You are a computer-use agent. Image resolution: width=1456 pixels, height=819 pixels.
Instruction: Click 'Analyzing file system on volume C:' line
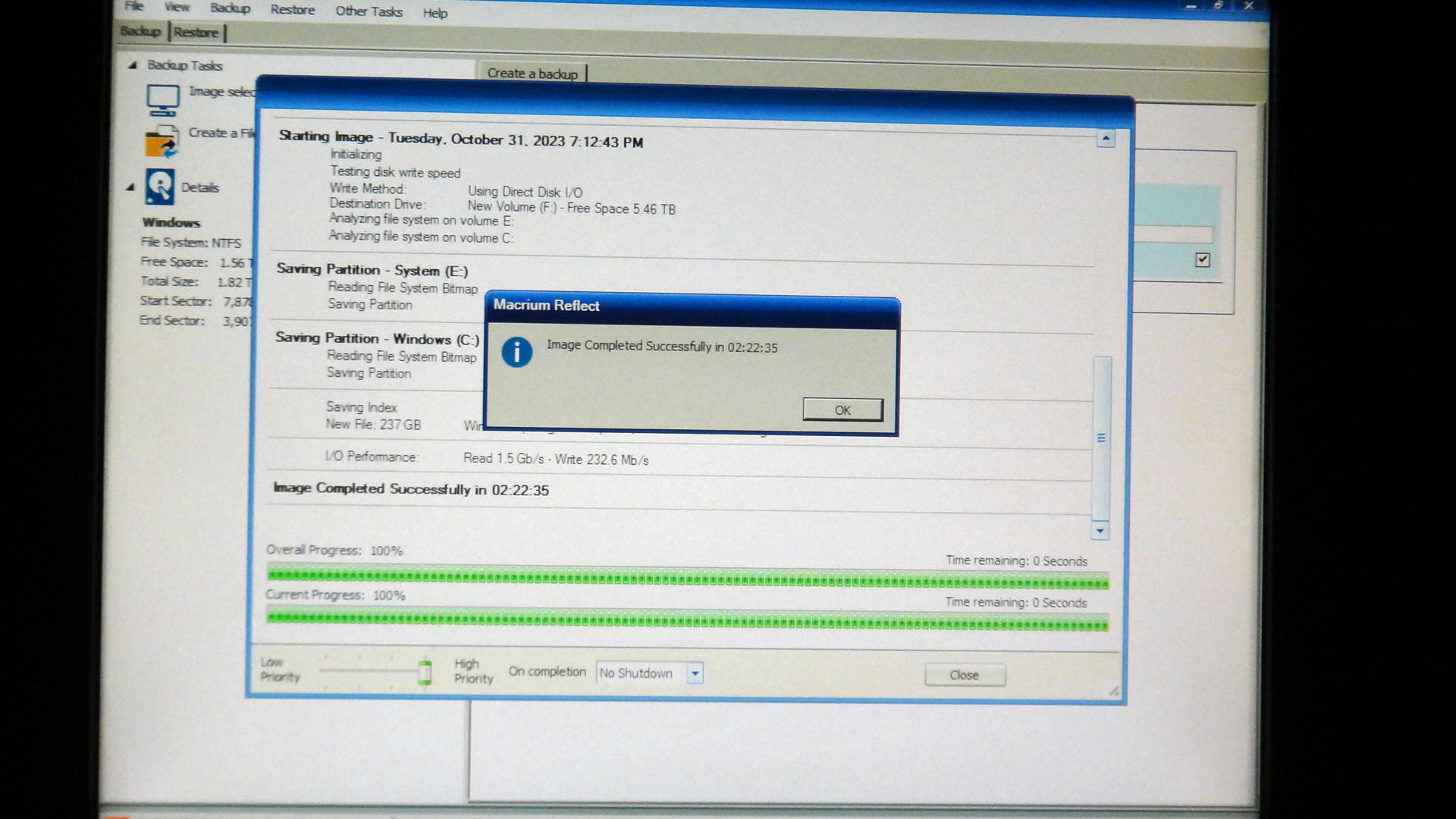(x=421, y=237)
